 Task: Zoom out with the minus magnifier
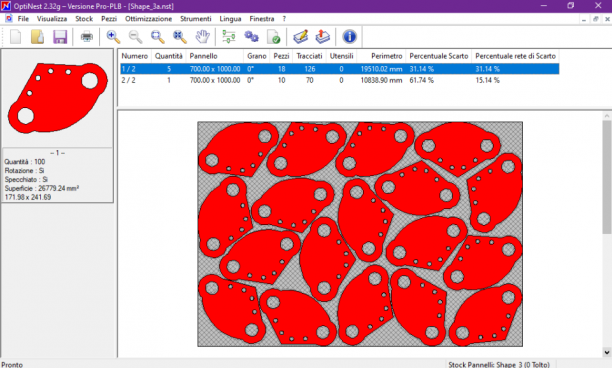pos(135,37)
